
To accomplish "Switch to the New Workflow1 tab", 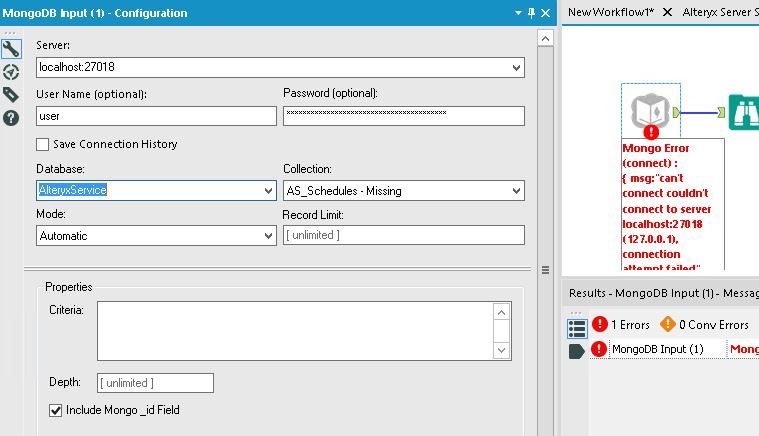I will coord(610,12).
